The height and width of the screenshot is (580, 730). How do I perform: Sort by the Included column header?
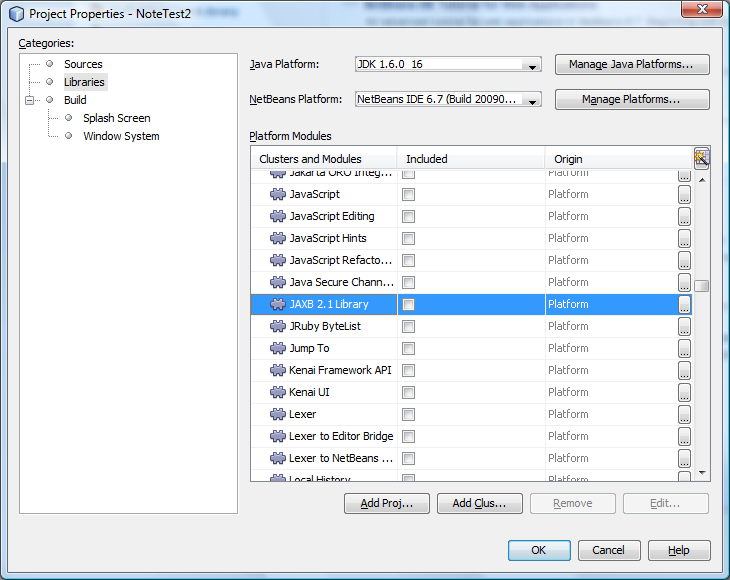tap(471, 159)
